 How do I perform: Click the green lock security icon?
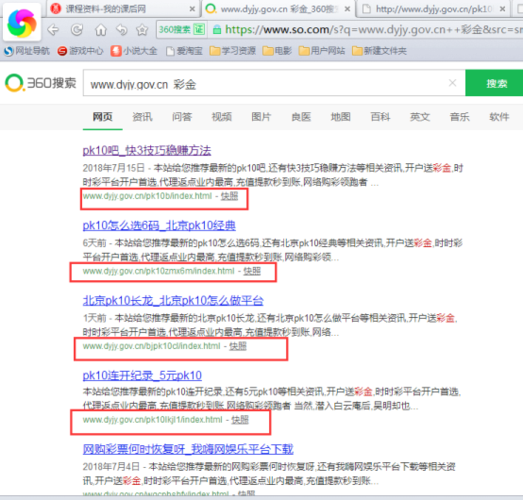(x=217, y=30)
